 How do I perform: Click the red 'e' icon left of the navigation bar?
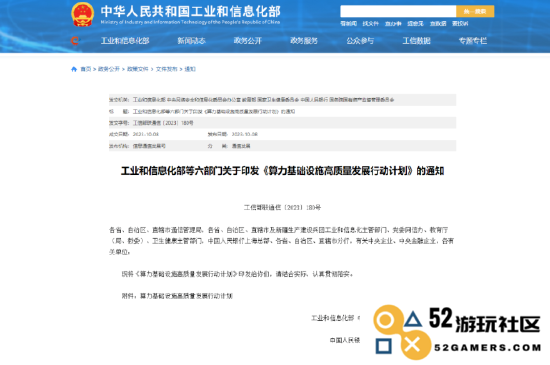point(75,41)
